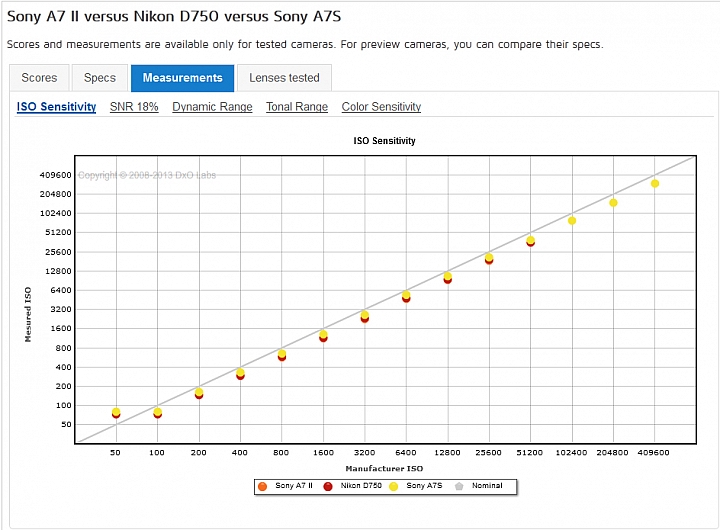Click the ISO Sensitivity chart title
Screen dimensions: 720x530
coord(384,141)
